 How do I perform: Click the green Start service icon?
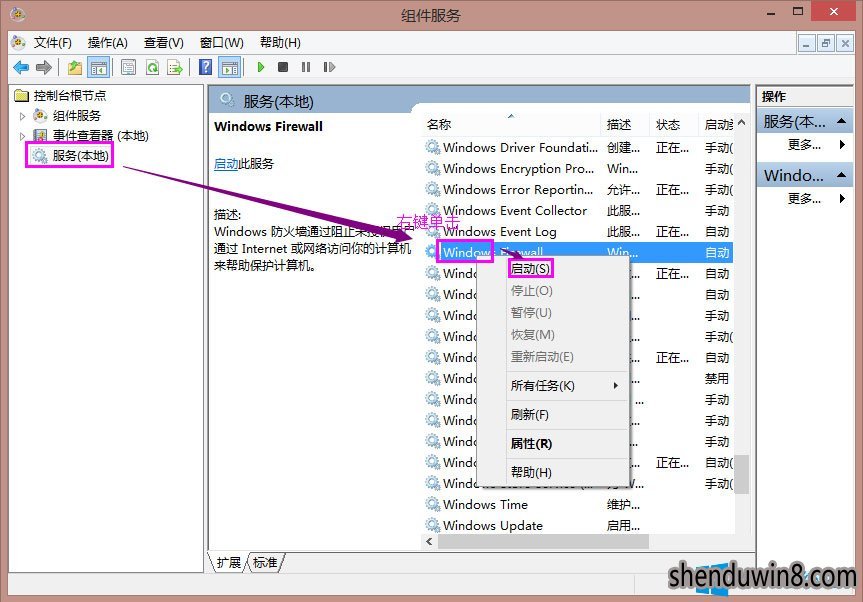coord(261,67)
